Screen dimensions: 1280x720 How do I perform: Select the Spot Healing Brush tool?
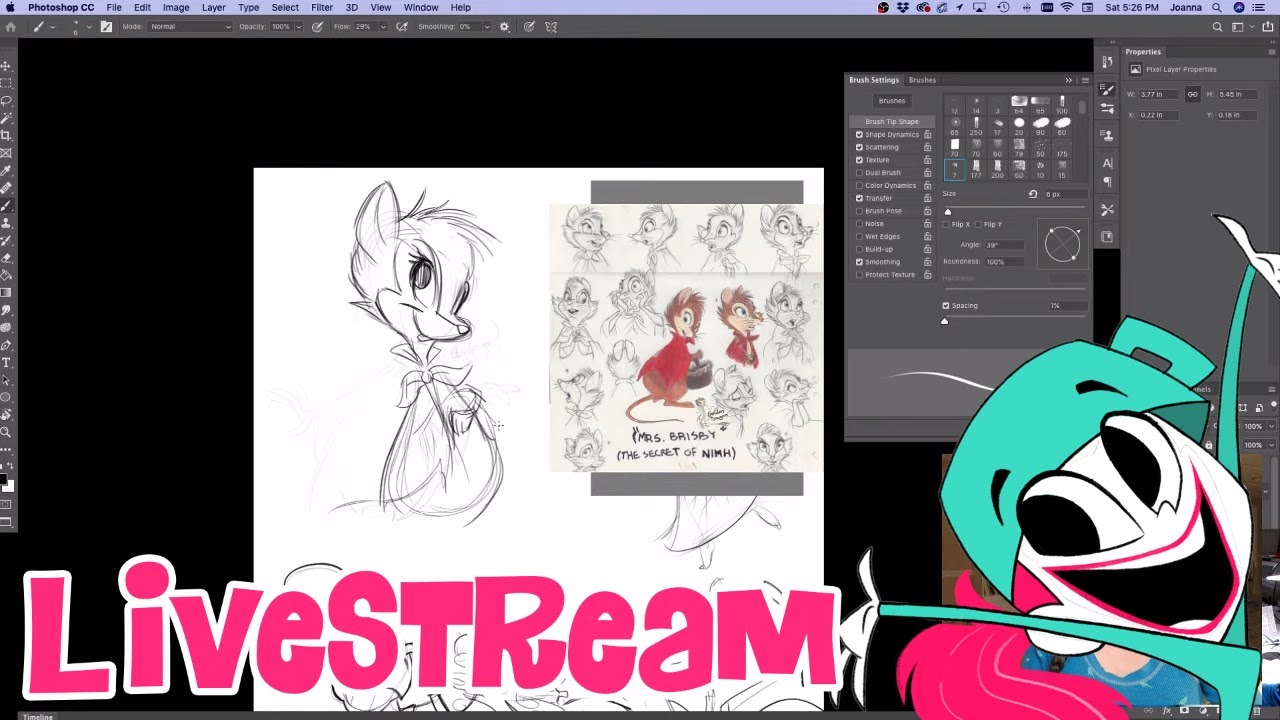tap(6, 188)
